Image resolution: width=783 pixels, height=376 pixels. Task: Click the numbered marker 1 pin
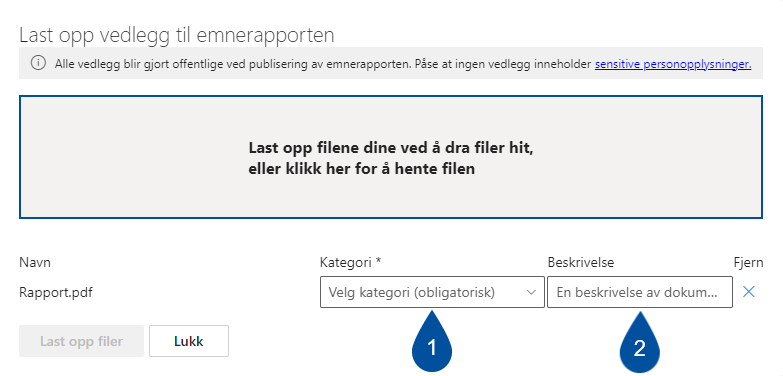[x=431, y=341]
